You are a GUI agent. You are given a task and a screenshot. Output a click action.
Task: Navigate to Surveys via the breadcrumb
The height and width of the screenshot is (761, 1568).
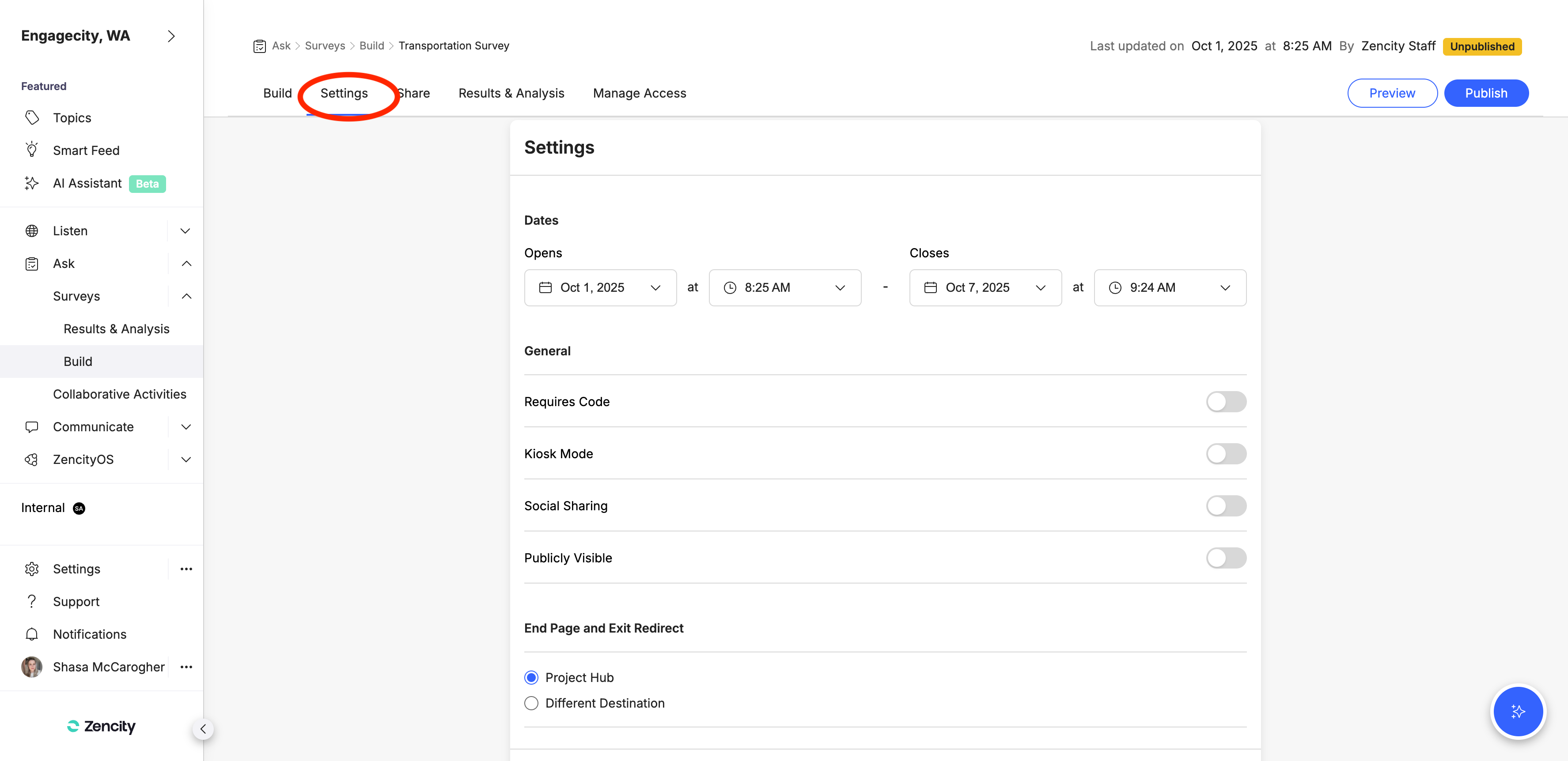325,45
